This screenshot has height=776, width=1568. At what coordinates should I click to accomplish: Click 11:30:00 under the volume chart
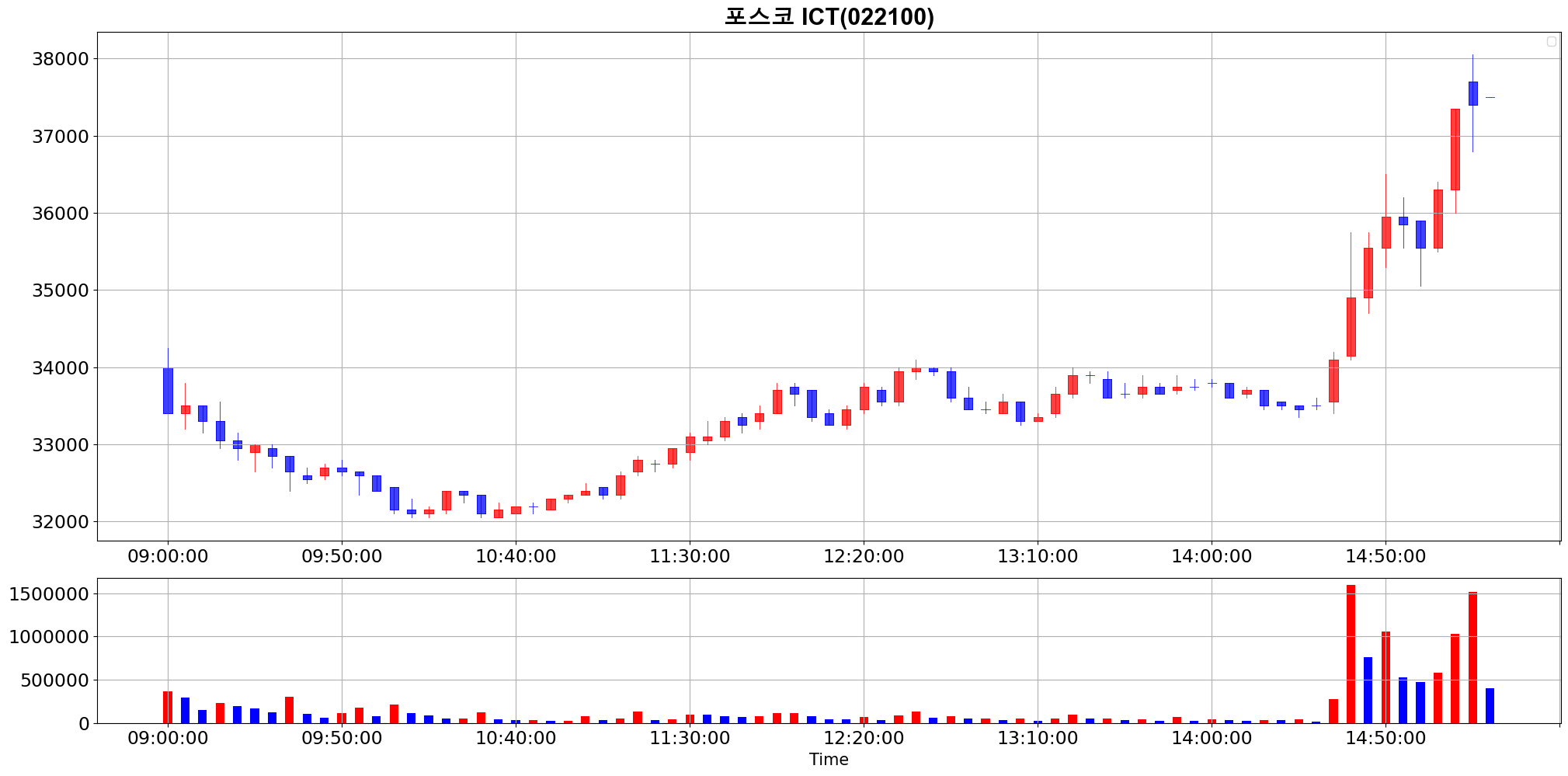(690, 738)
